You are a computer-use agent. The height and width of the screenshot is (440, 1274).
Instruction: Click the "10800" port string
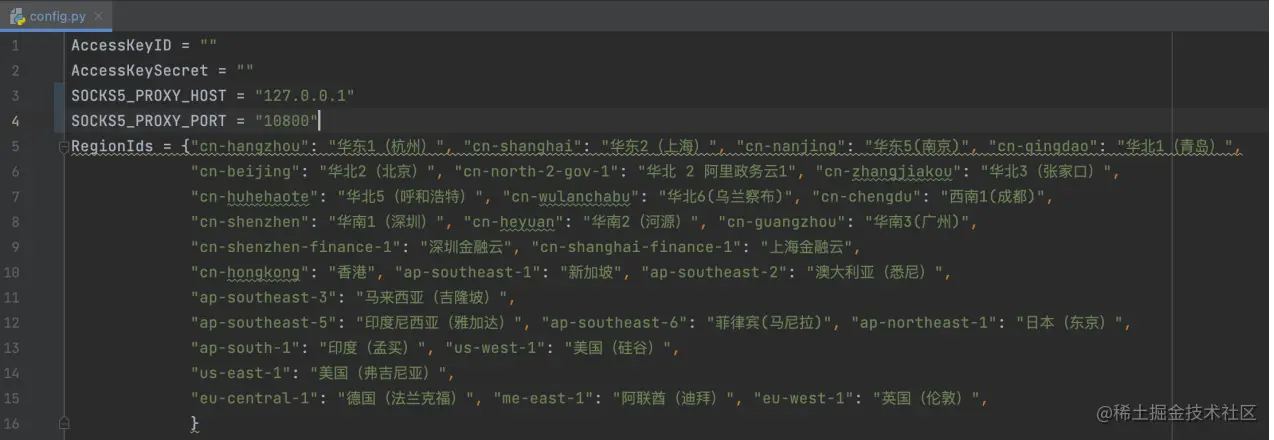point(287,121)
